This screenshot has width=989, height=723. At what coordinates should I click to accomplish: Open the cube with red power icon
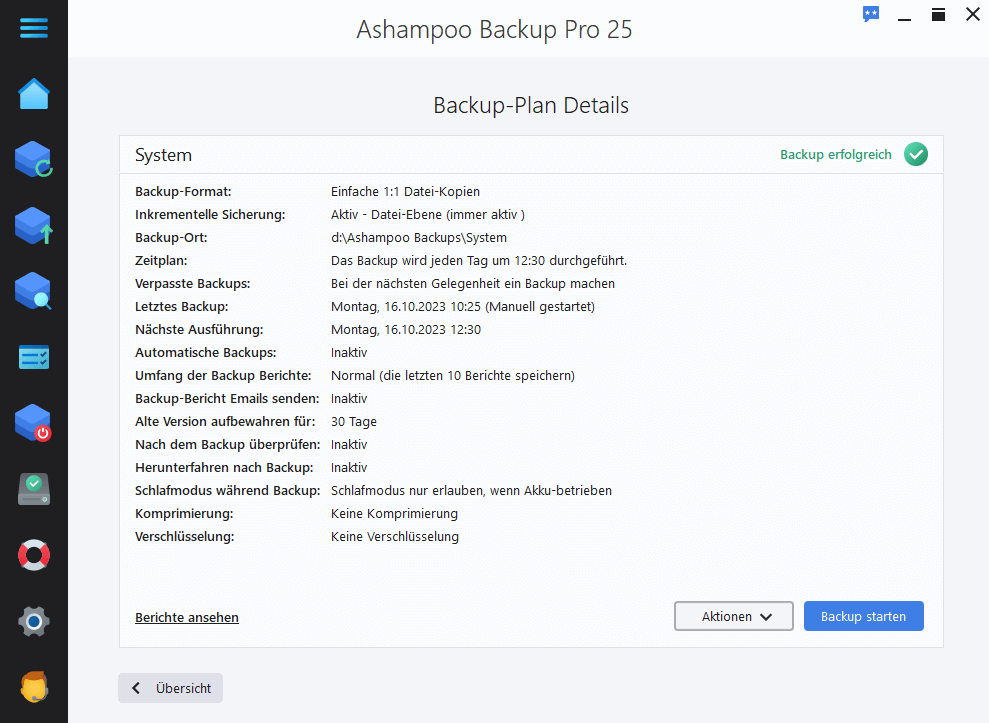tap(33, 423)
